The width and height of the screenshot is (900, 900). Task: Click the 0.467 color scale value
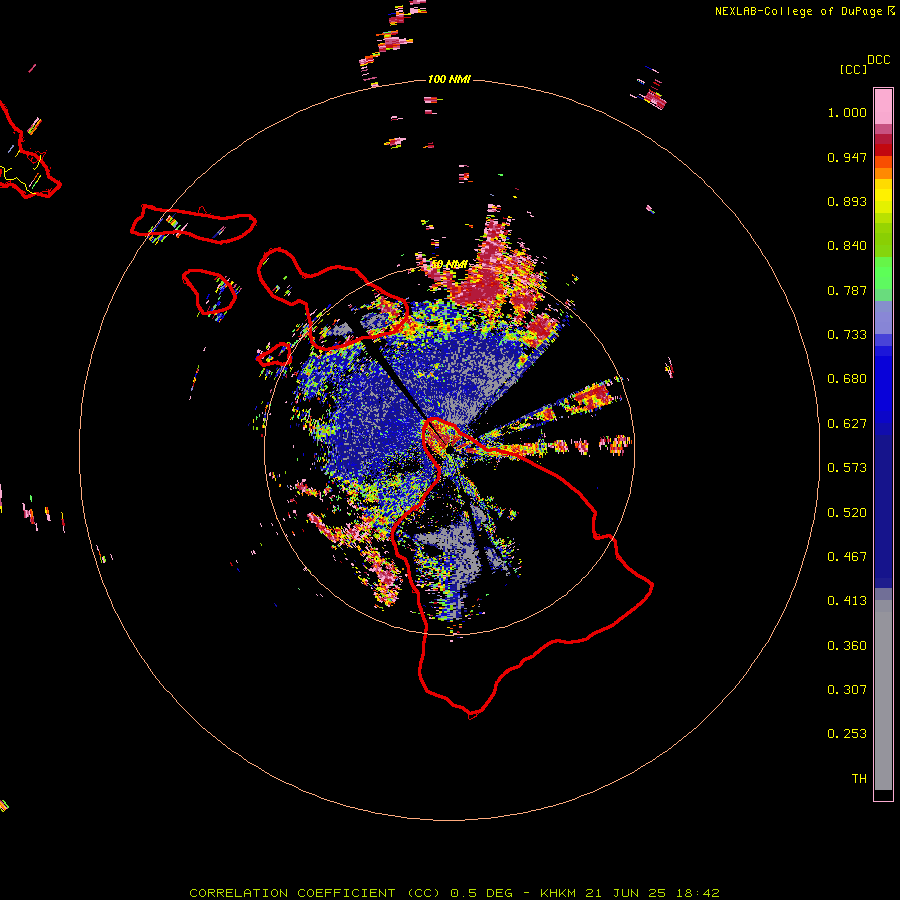click(x=847, y=557)
